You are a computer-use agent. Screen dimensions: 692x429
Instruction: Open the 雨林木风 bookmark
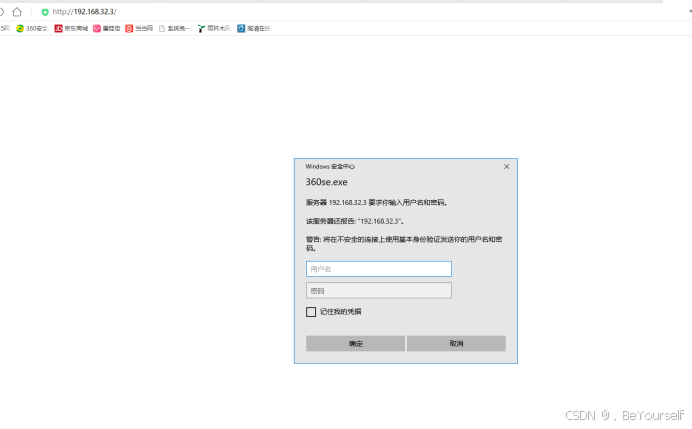pyautogui.click(x=214, y=28)
